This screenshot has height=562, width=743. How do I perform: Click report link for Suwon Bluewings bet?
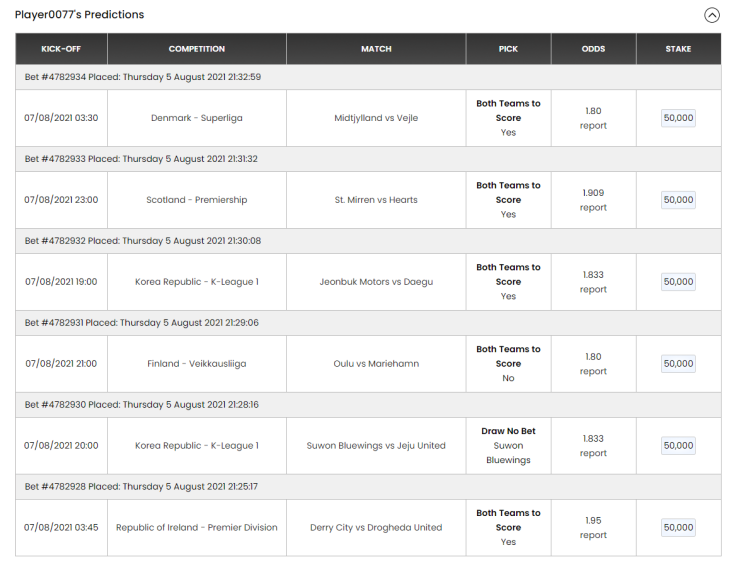coord(593,453)
